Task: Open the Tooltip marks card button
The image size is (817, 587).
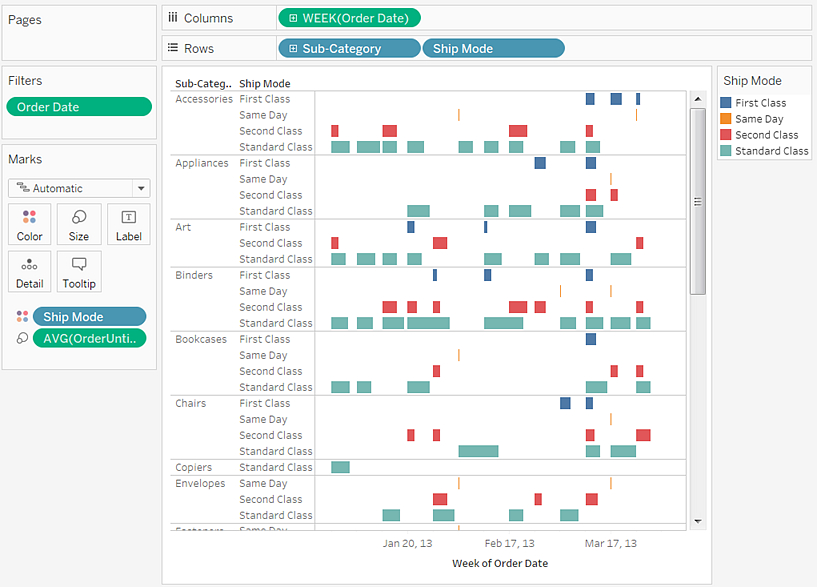Action: [x=79, y=271]
